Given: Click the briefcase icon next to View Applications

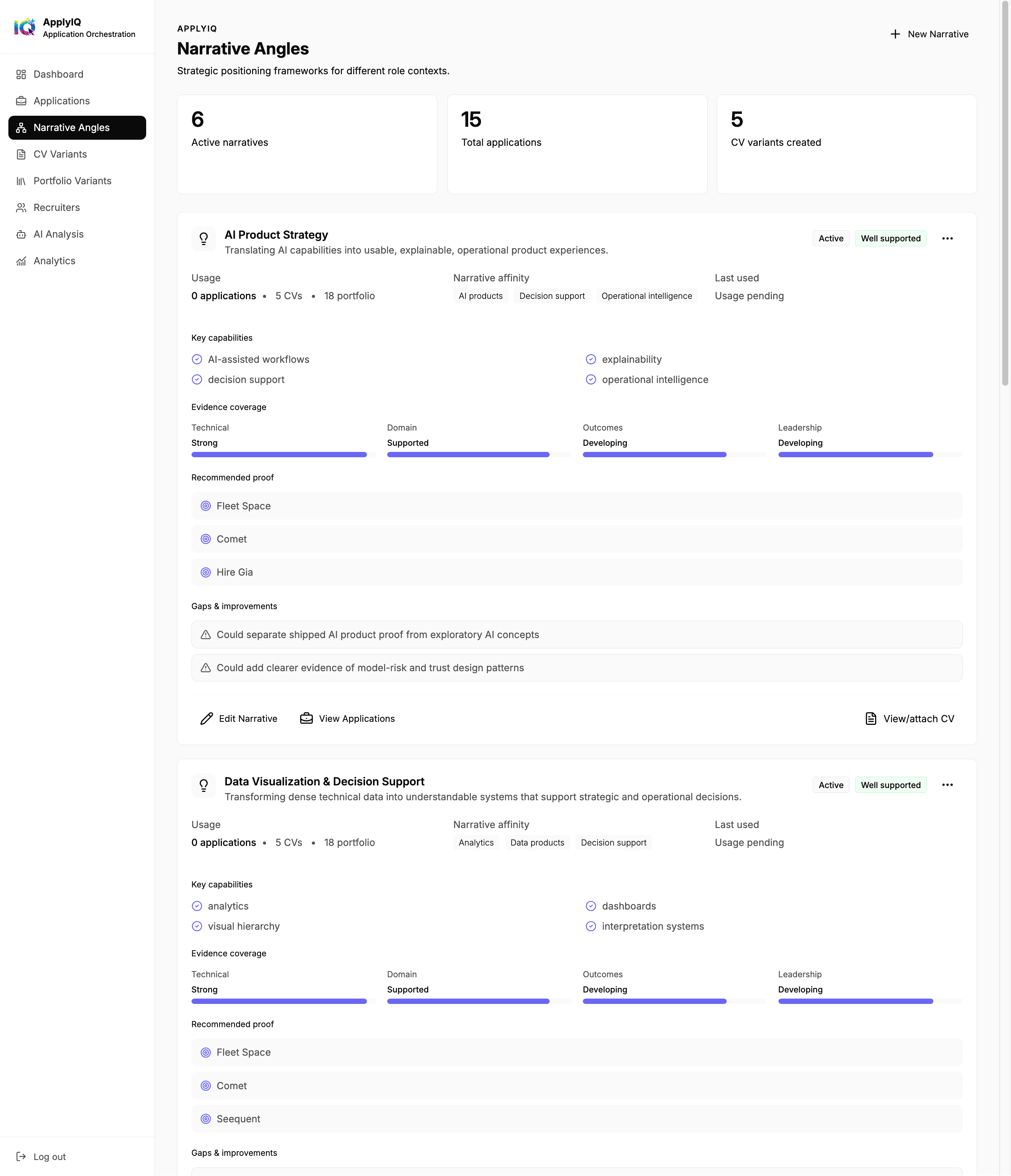Looking at the screenshot, I should point(306,718).
